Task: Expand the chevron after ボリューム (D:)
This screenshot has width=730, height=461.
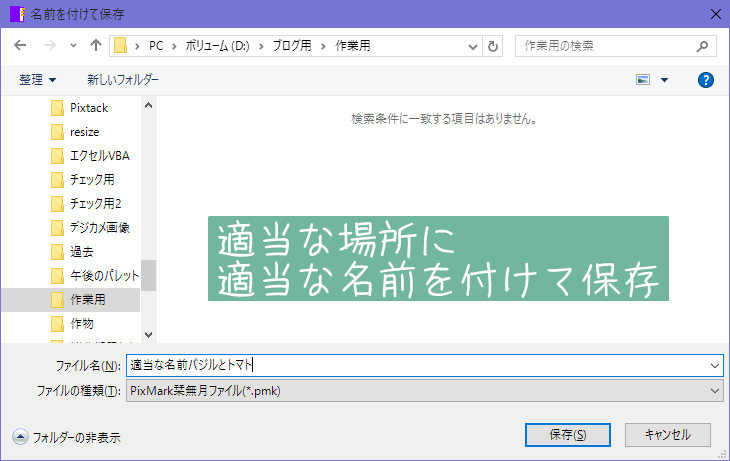Action: click(x=261, y=46)
